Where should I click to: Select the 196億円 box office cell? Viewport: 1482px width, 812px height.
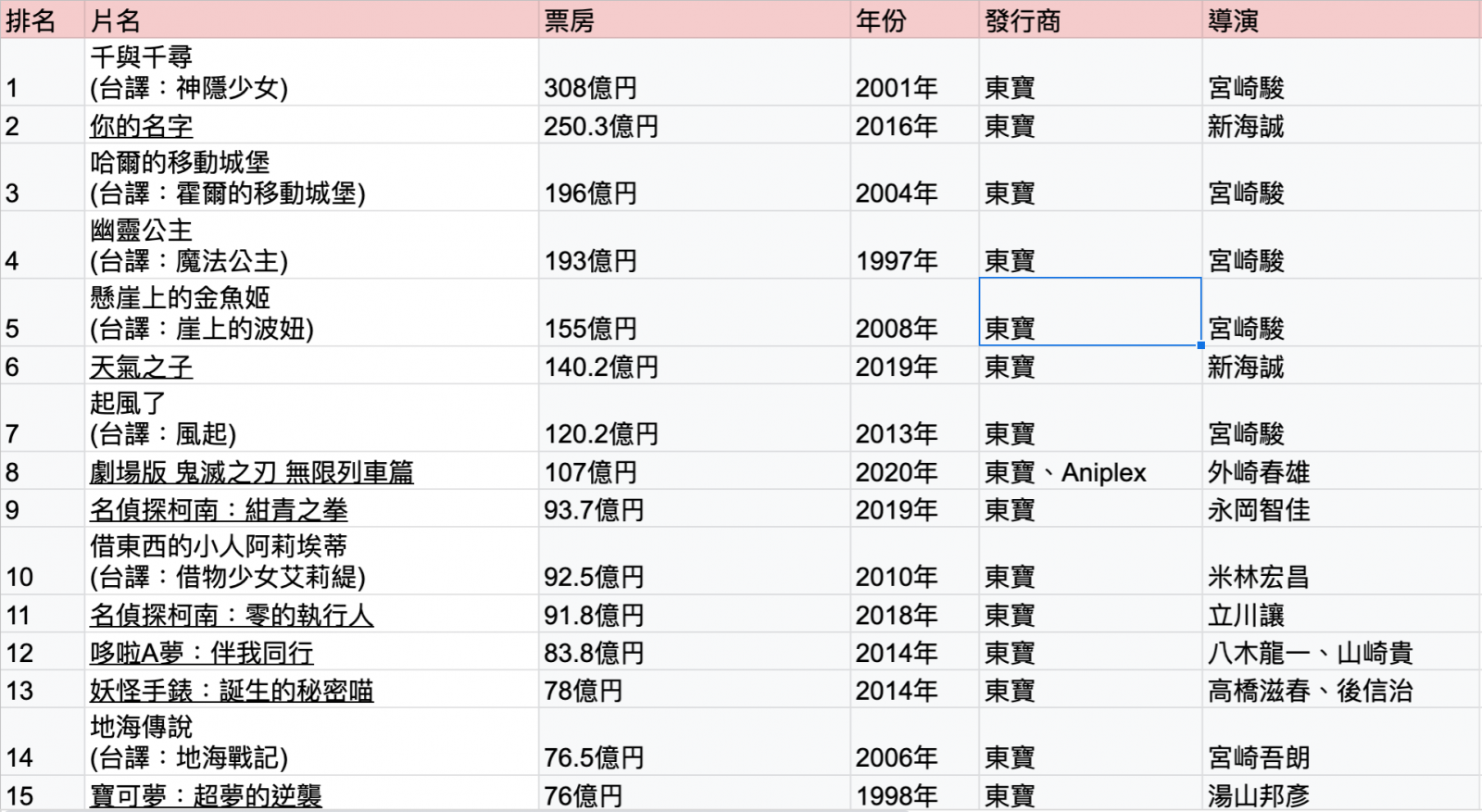[x=695, y=178]
